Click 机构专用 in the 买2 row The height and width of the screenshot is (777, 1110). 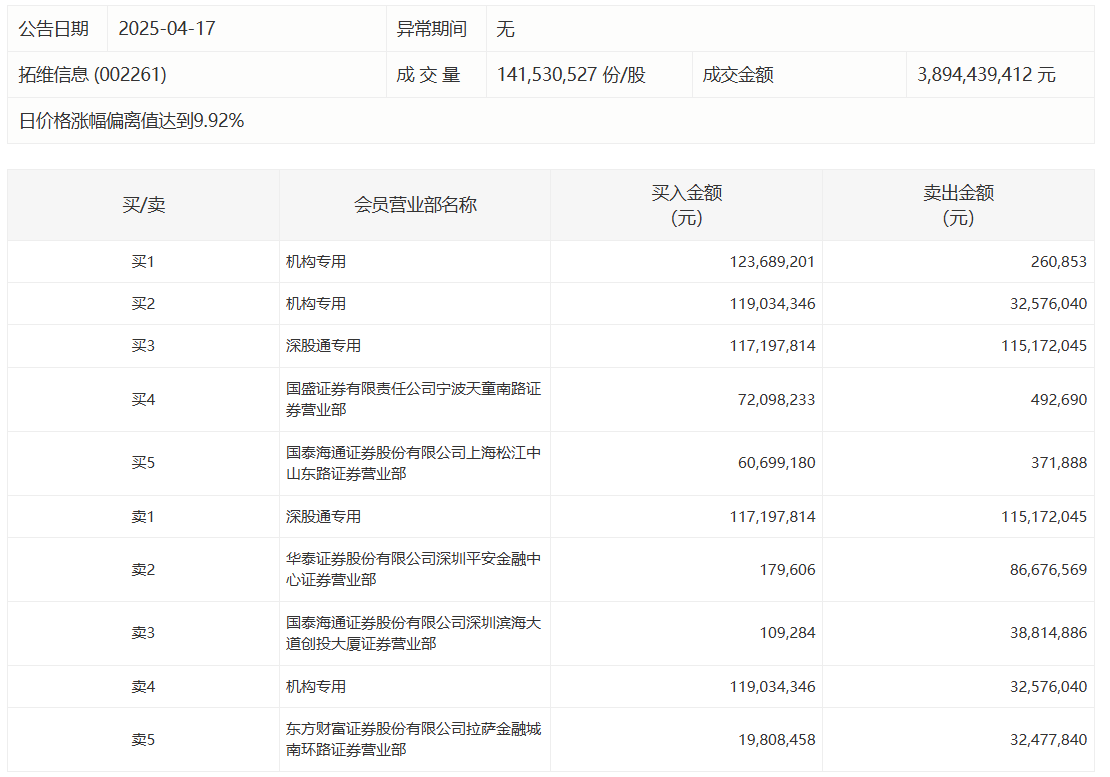click(316, 304)
